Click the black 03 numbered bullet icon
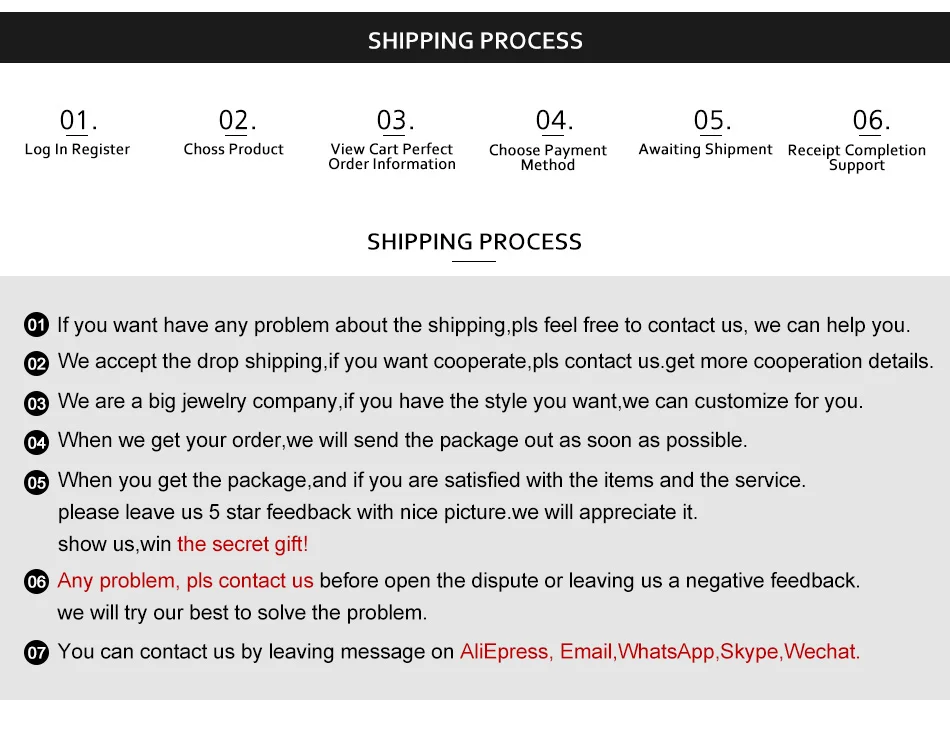This screenshot has height=730, width=950. click(36, 403)
